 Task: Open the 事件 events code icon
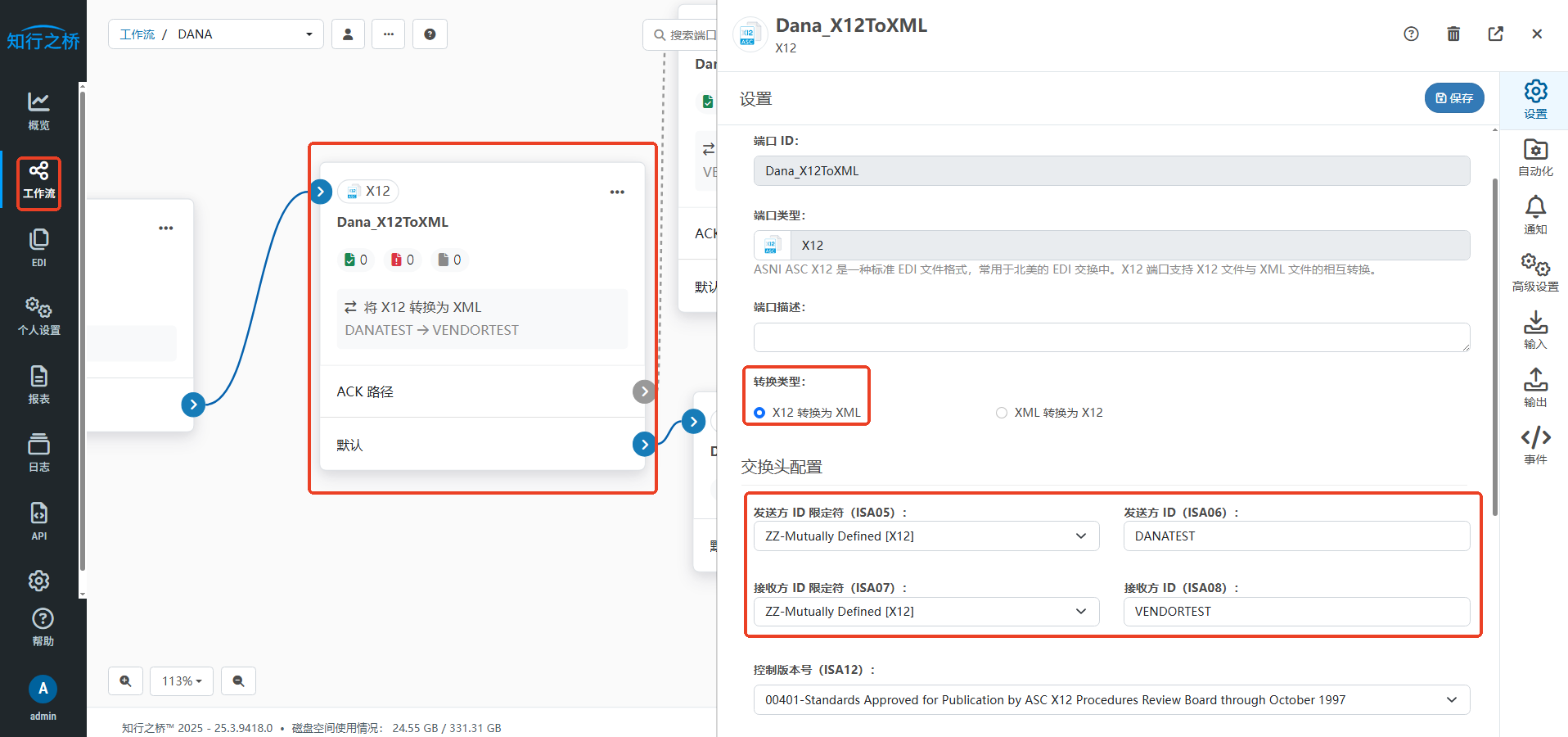pos(1535,445)
